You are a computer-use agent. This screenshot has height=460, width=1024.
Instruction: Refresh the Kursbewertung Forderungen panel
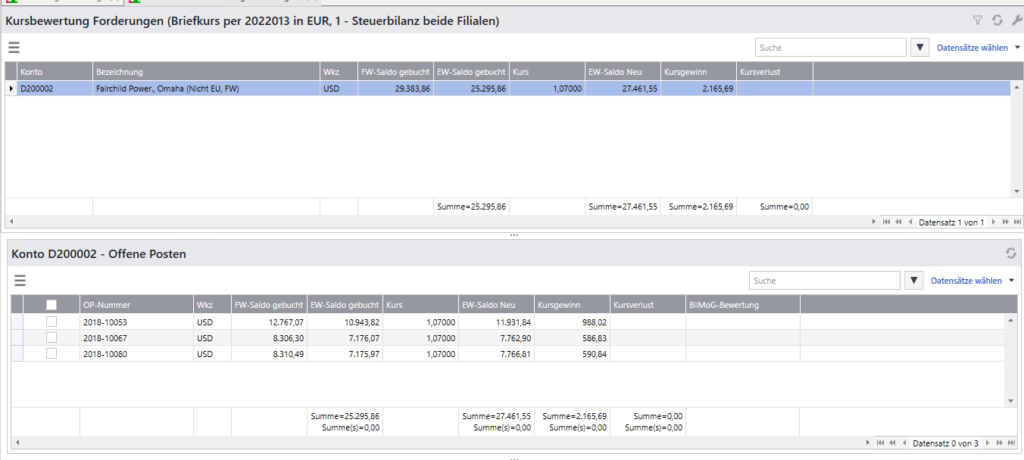pos(997,20)
